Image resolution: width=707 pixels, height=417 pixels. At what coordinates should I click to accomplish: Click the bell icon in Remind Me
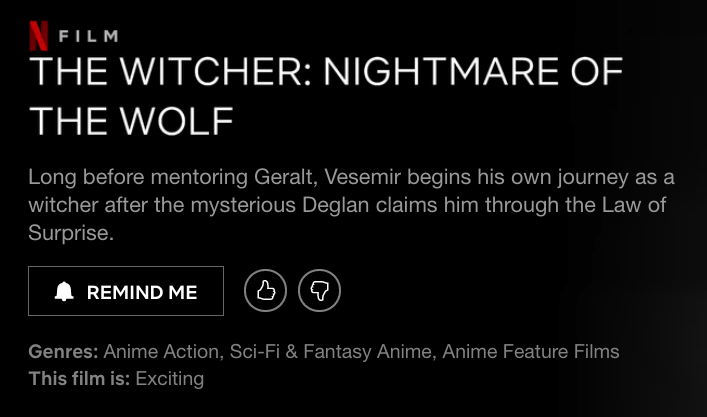coord(64,292)
